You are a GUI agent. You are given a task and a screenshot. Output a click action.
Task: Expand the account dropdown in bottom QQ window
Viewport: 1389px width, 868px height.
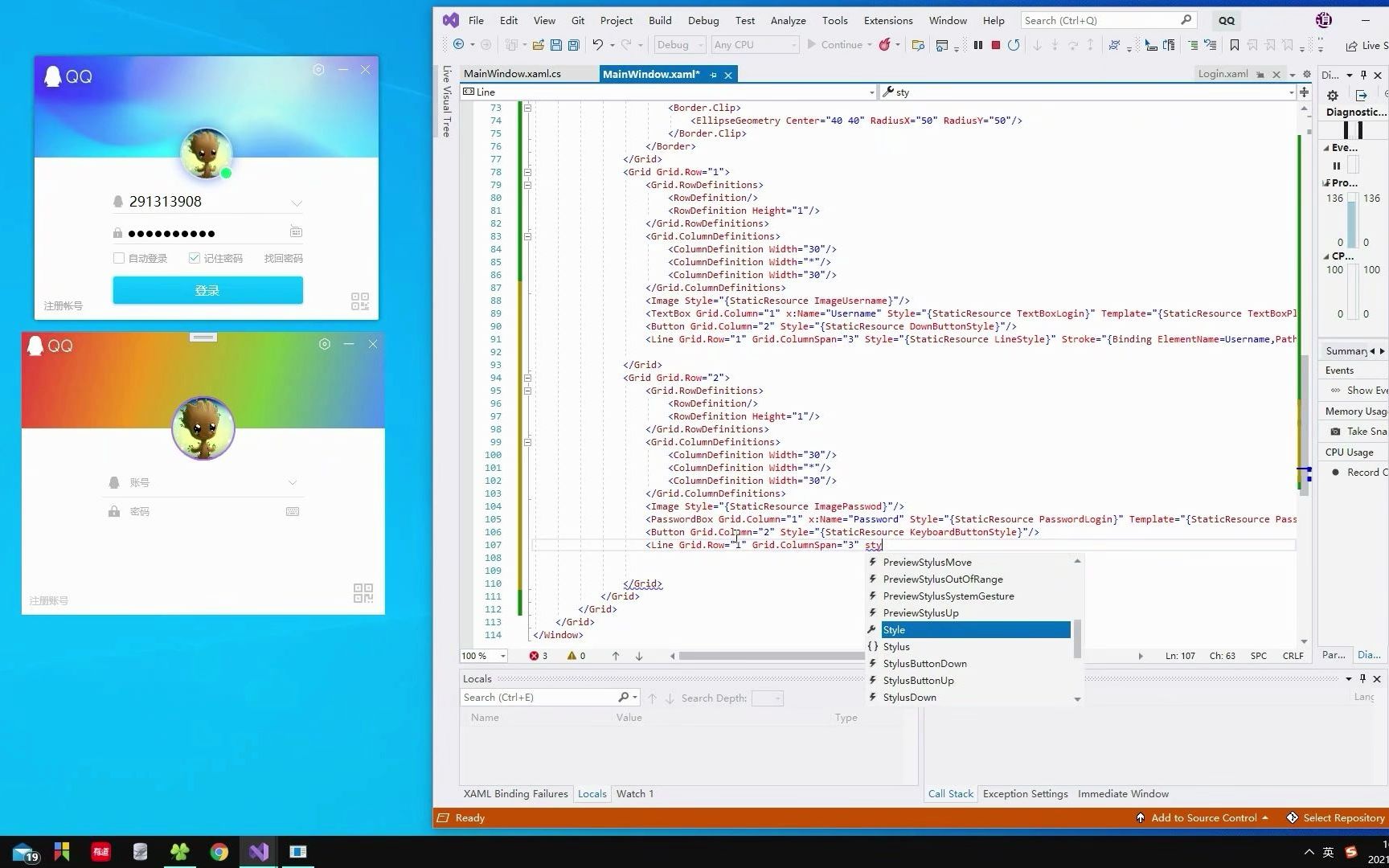pyautogui.click(x=293, y=483)
